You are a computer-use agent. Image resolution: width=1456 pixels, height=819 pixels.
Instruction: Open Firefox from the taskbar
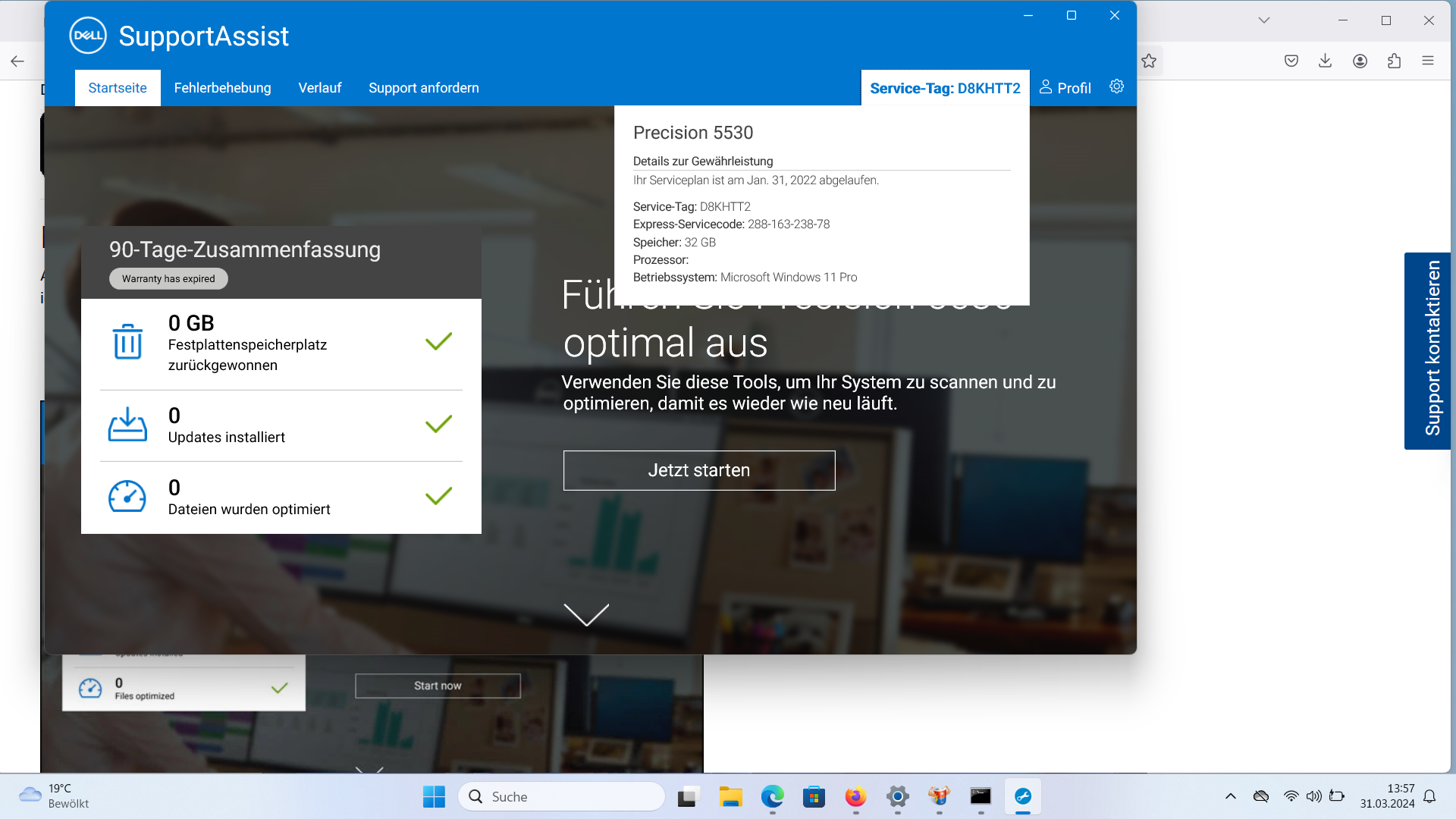pos(855,796)
